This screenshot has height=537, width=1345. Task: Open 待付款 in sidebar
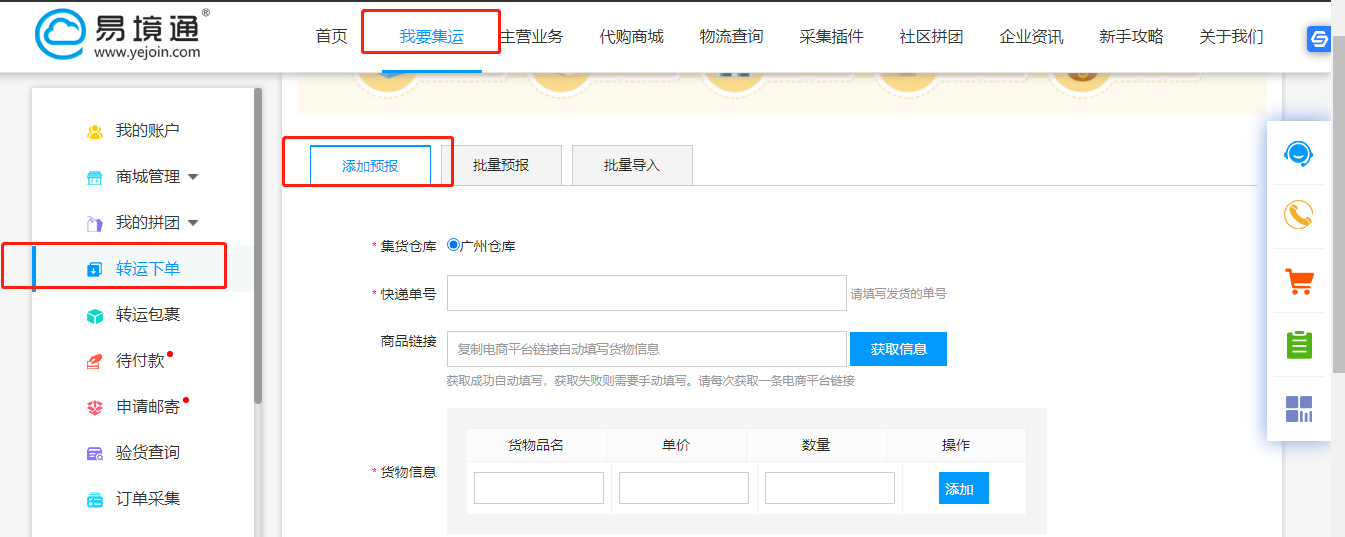coord(140,361)
